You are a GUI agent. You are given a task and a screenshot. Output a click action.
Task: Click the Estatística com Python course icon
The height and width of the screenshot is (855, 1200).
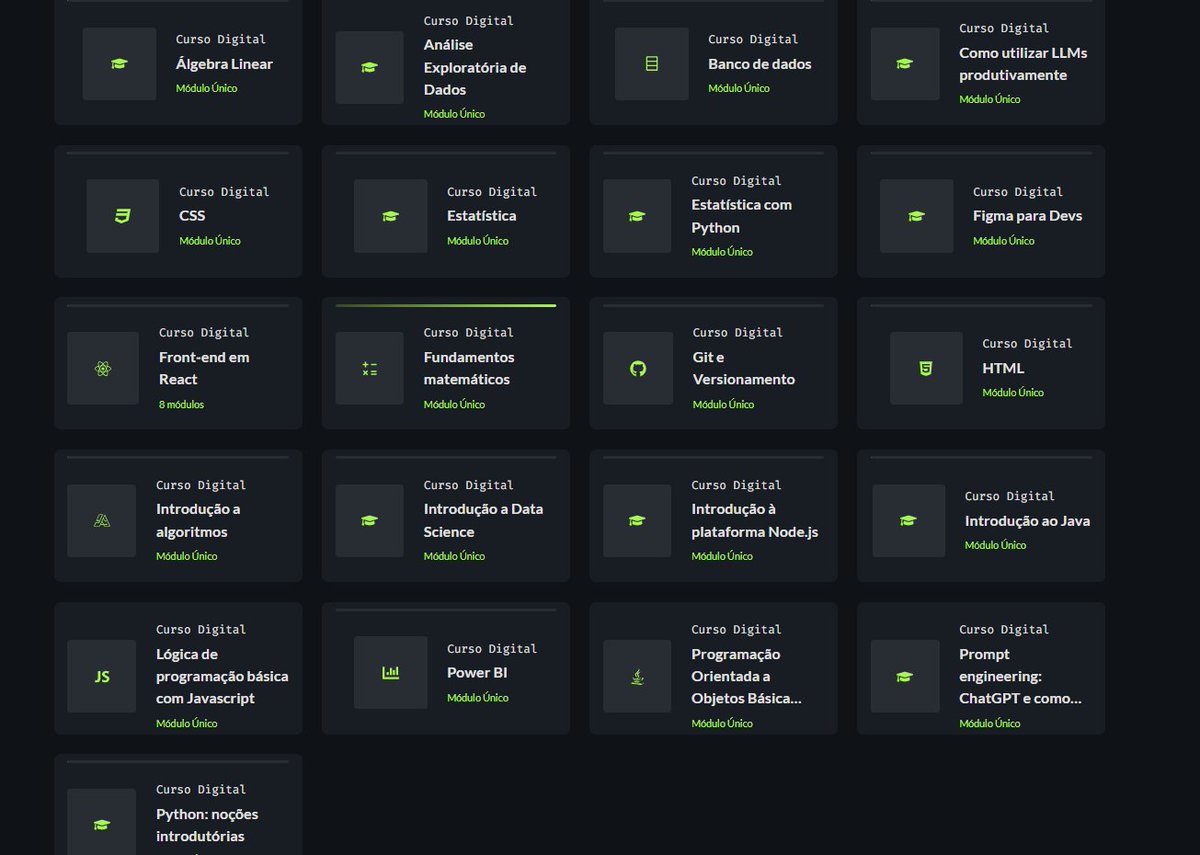[x=637, y=216]
